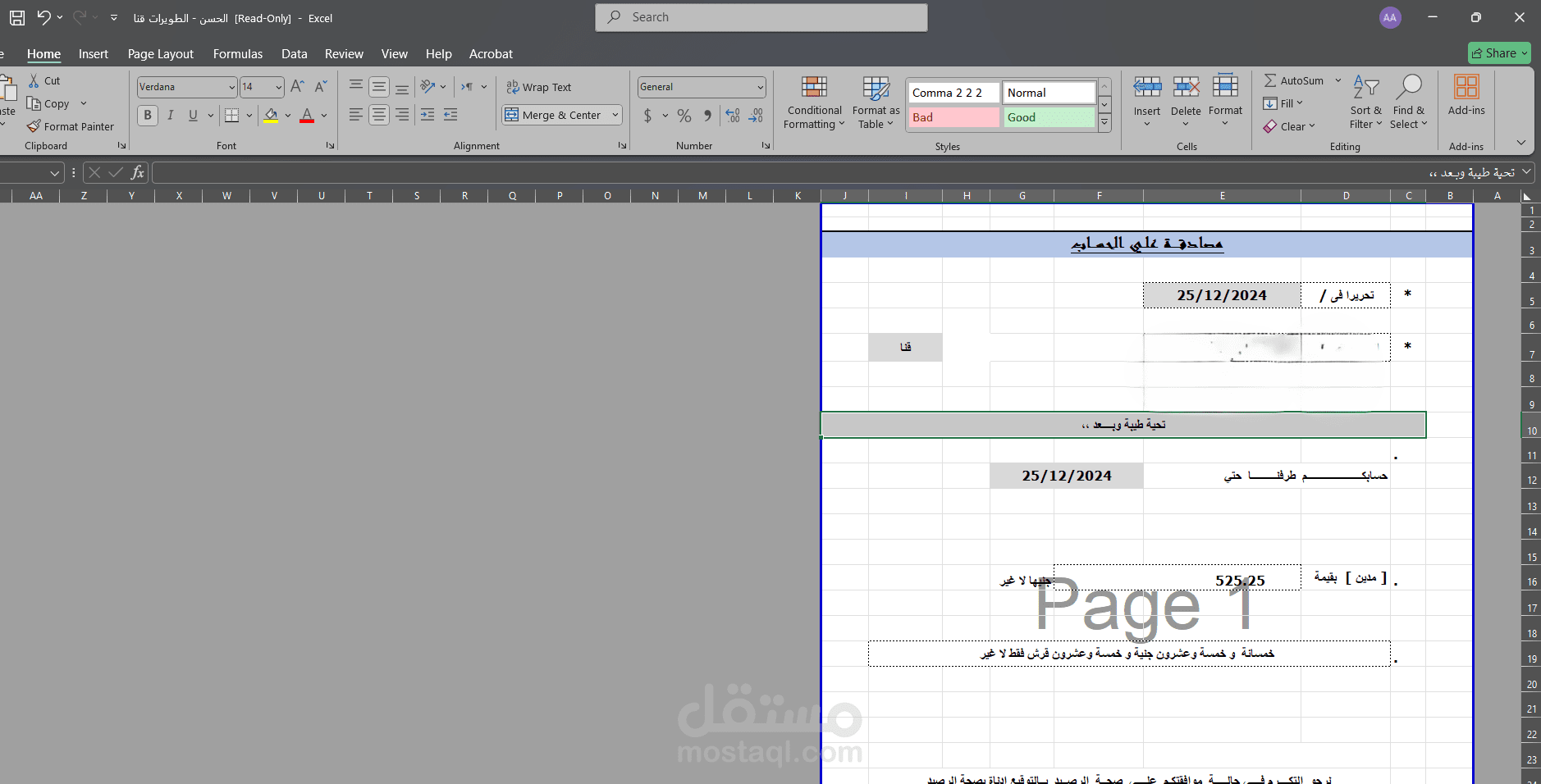The width and height of the screenshot is (1541, 784).
Task: Open the General number format dropdown
Action: (761, 87)
